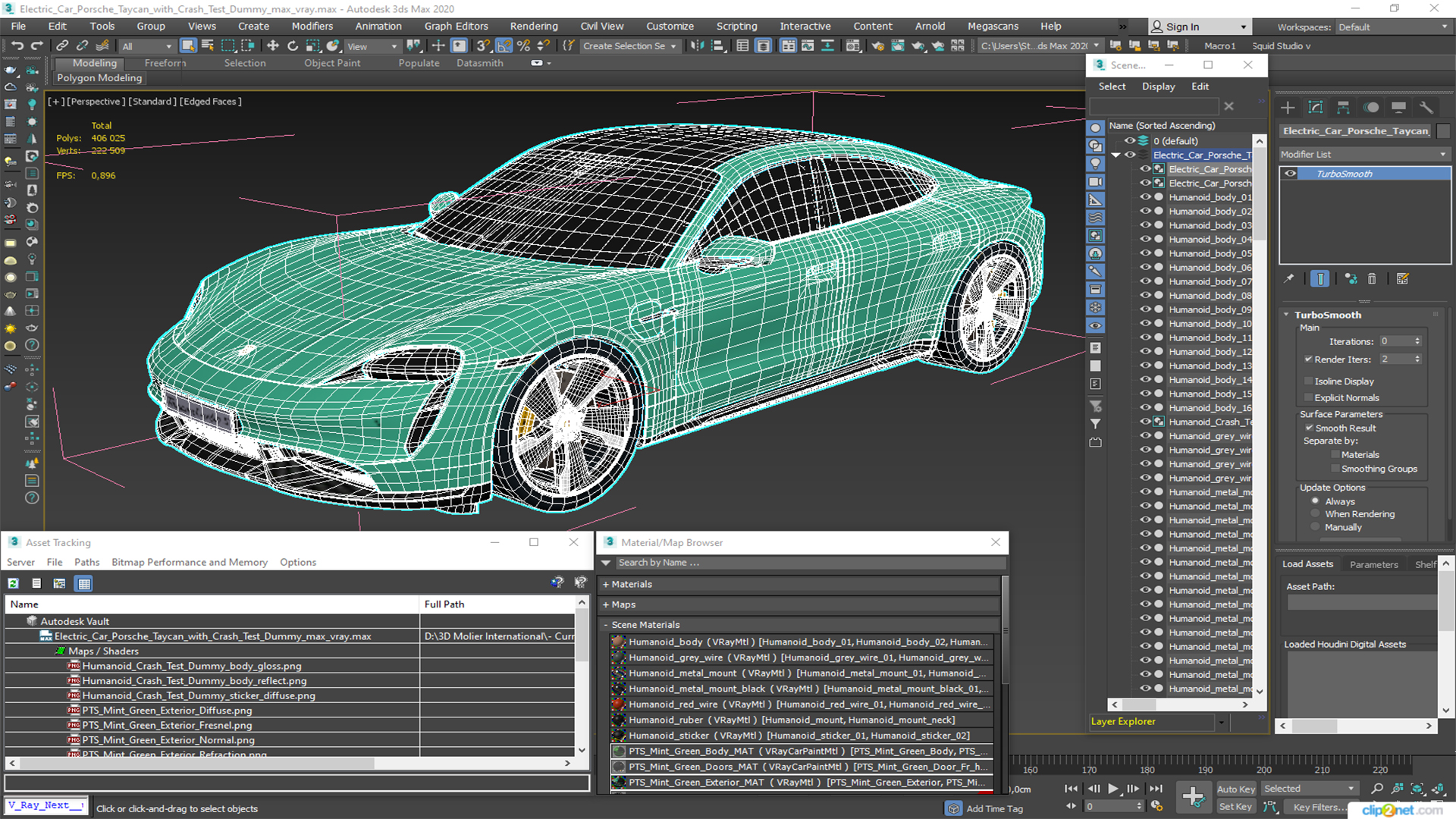Activate the Select and Scale tool

(312, 45)
